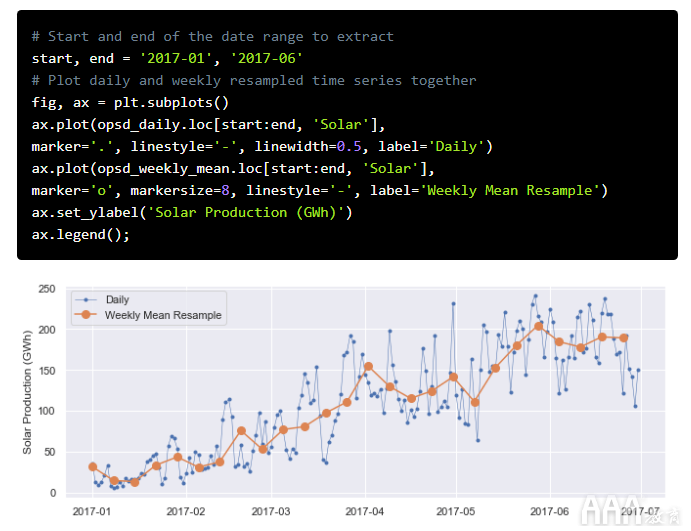The image size is (691, 531).
Task: Click the linewidth value 0.5
Action: click(x=349, y=147)
